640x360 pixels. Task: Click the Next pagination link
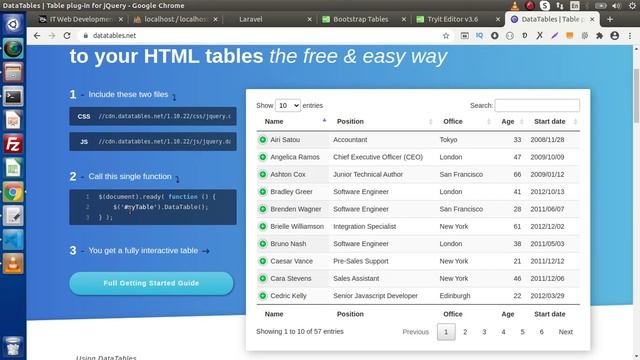[x=566, y=332]
